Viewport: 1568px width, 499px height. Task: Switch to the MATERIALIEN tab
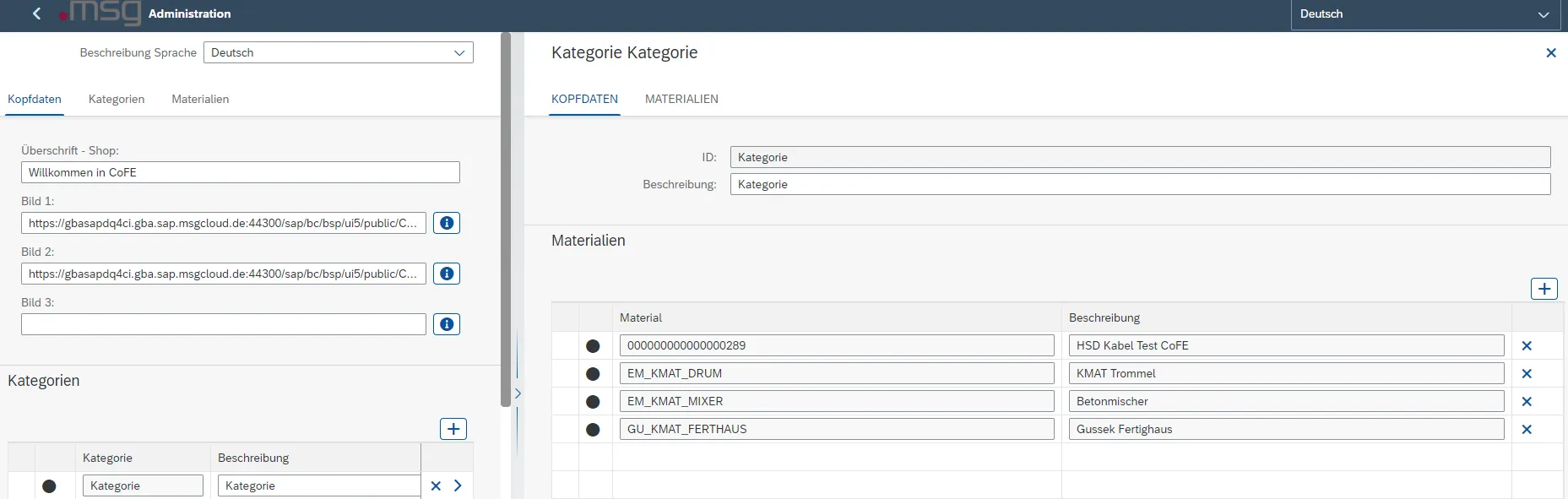pyautogui.click(x=681, y=99)
